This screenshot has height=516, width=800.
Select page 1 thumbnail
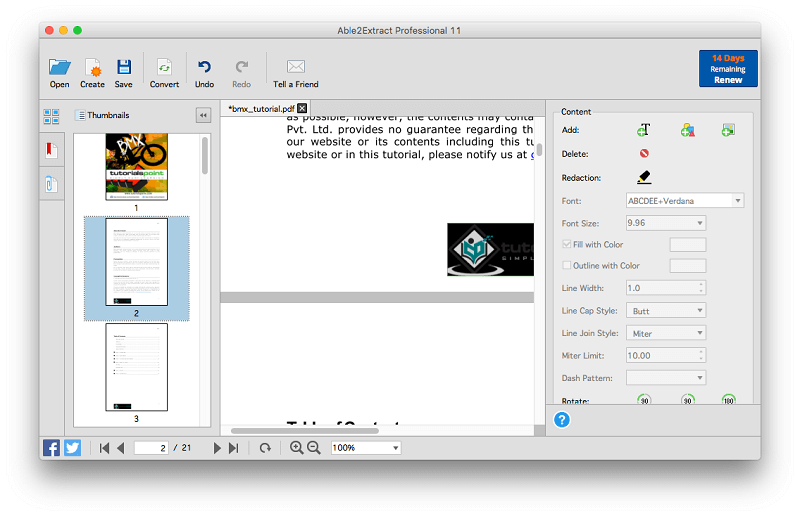[x=136, y=167]
